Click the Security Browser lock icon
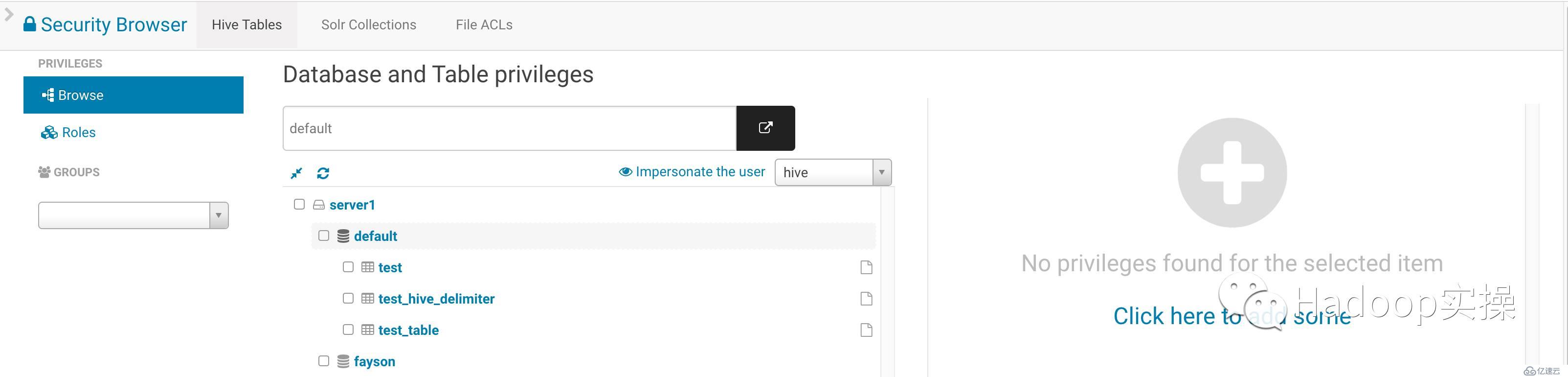 pyautogui.click(x=29, y=24)
